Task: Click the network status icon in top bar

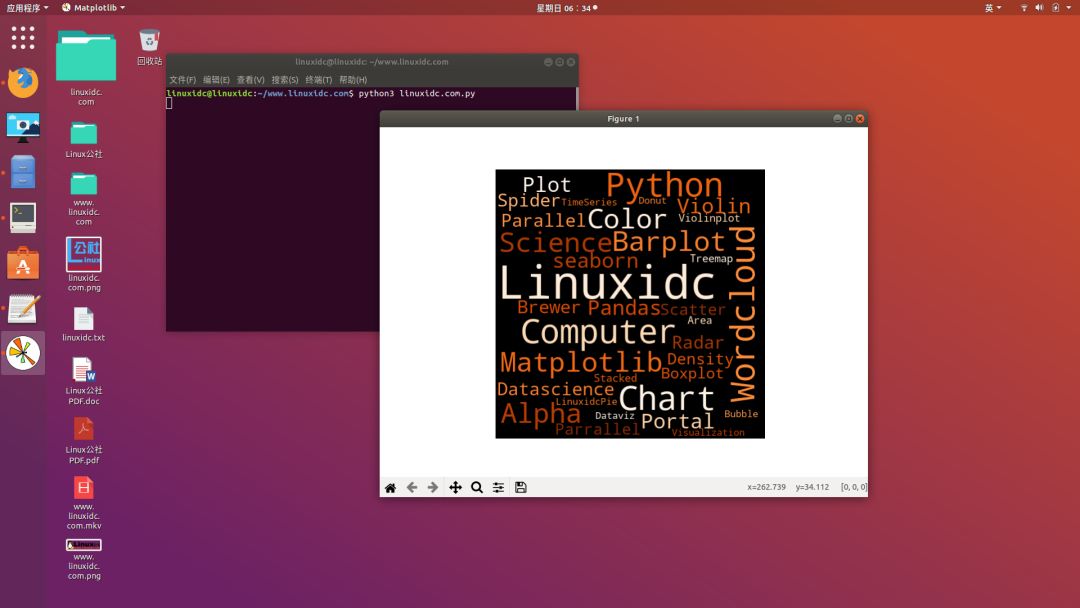Action: pos(1024,8)
